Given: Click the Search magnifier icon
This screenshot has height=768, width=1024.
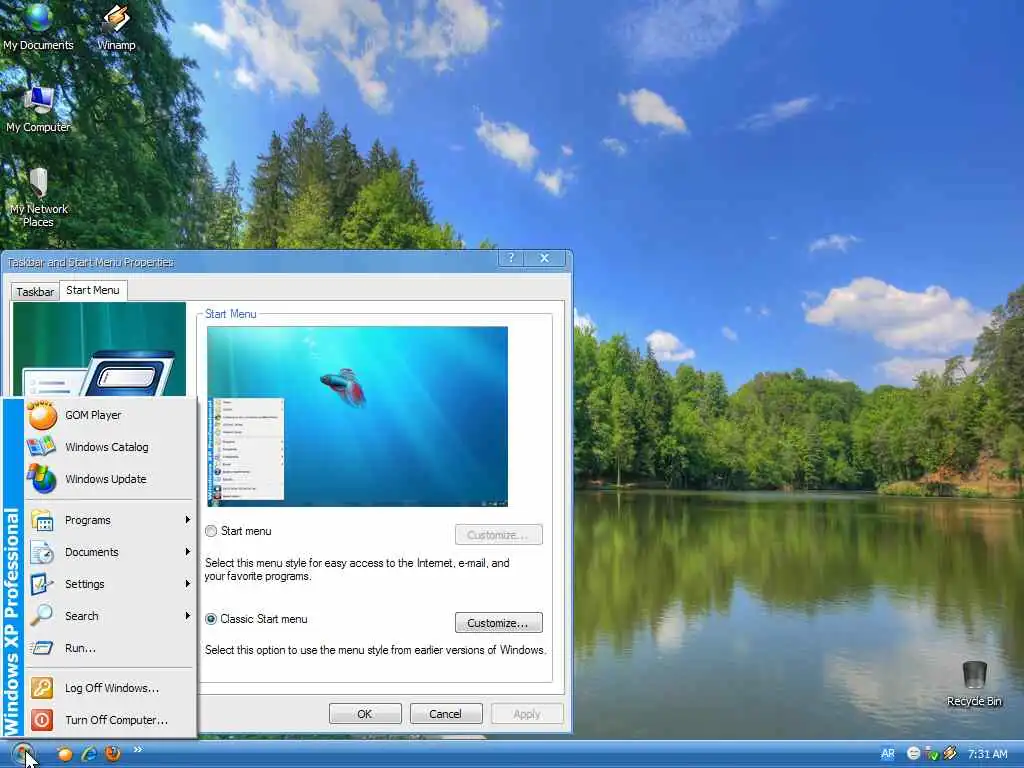Looking at the screenshot, I should click(x=42, y=616).
